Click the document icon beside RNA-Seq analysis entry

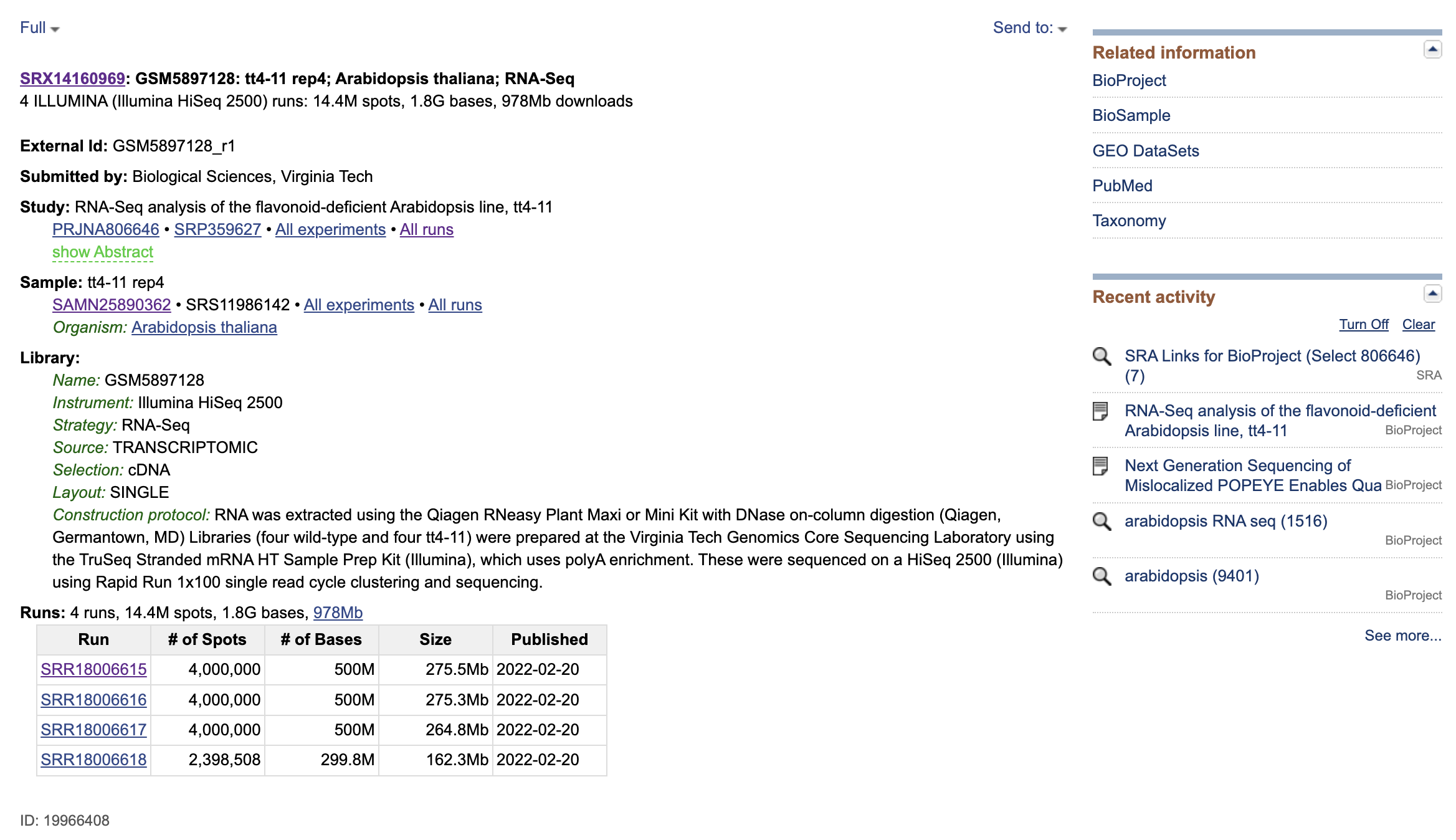[1100, 411]
